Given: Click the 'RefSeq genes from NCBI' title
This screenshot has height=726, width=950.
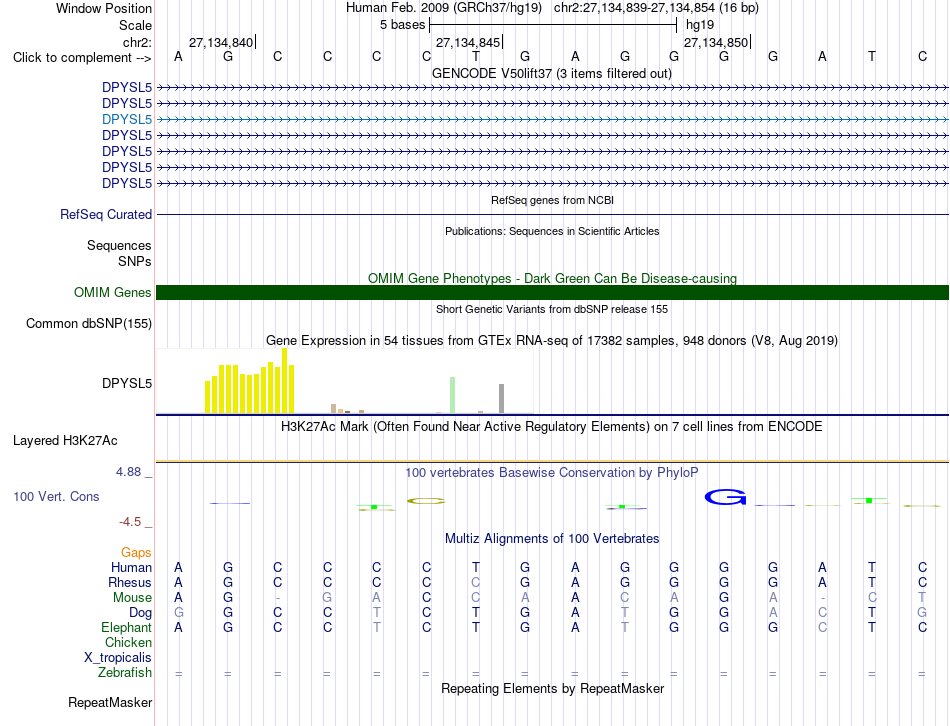Looking at the screenshot, I should [553, 200].
